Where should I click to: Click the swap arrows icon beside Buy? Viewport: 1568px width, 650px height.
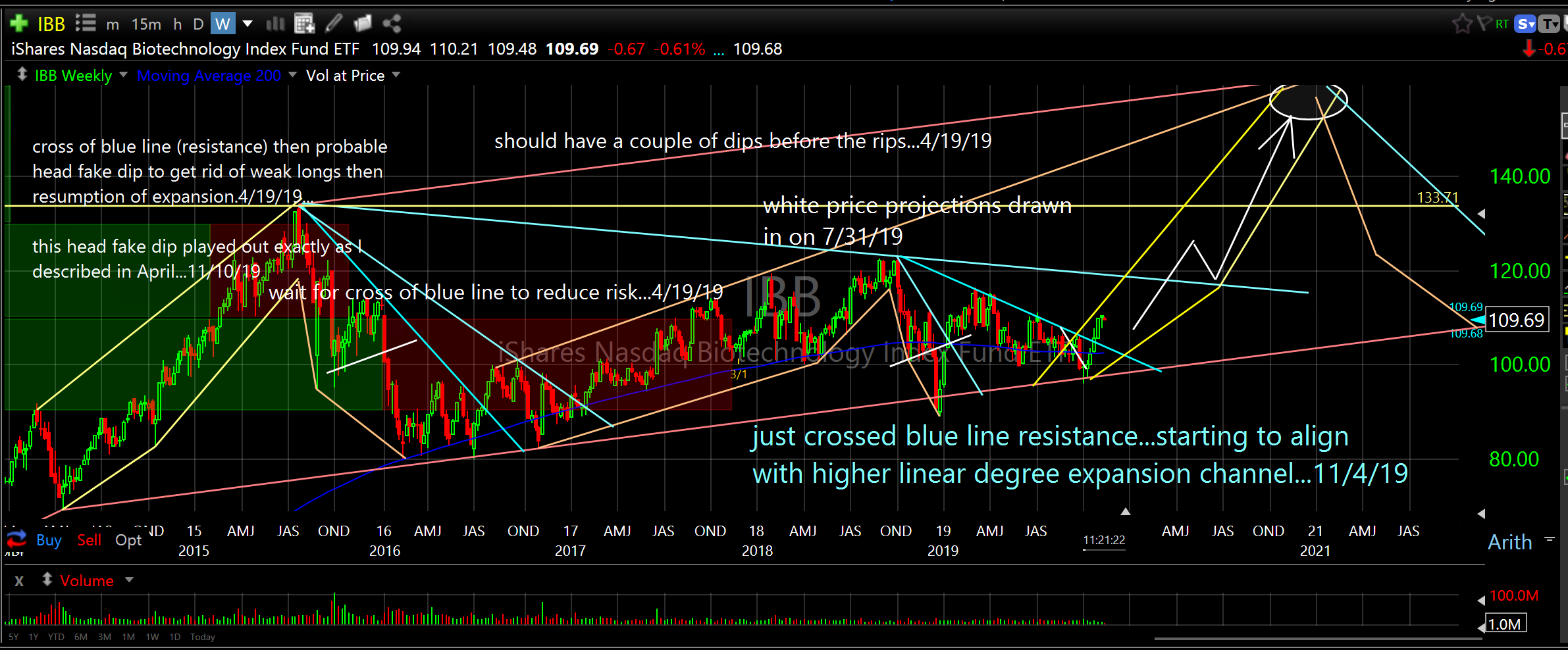pyautogui.click(x=16, y=539)
